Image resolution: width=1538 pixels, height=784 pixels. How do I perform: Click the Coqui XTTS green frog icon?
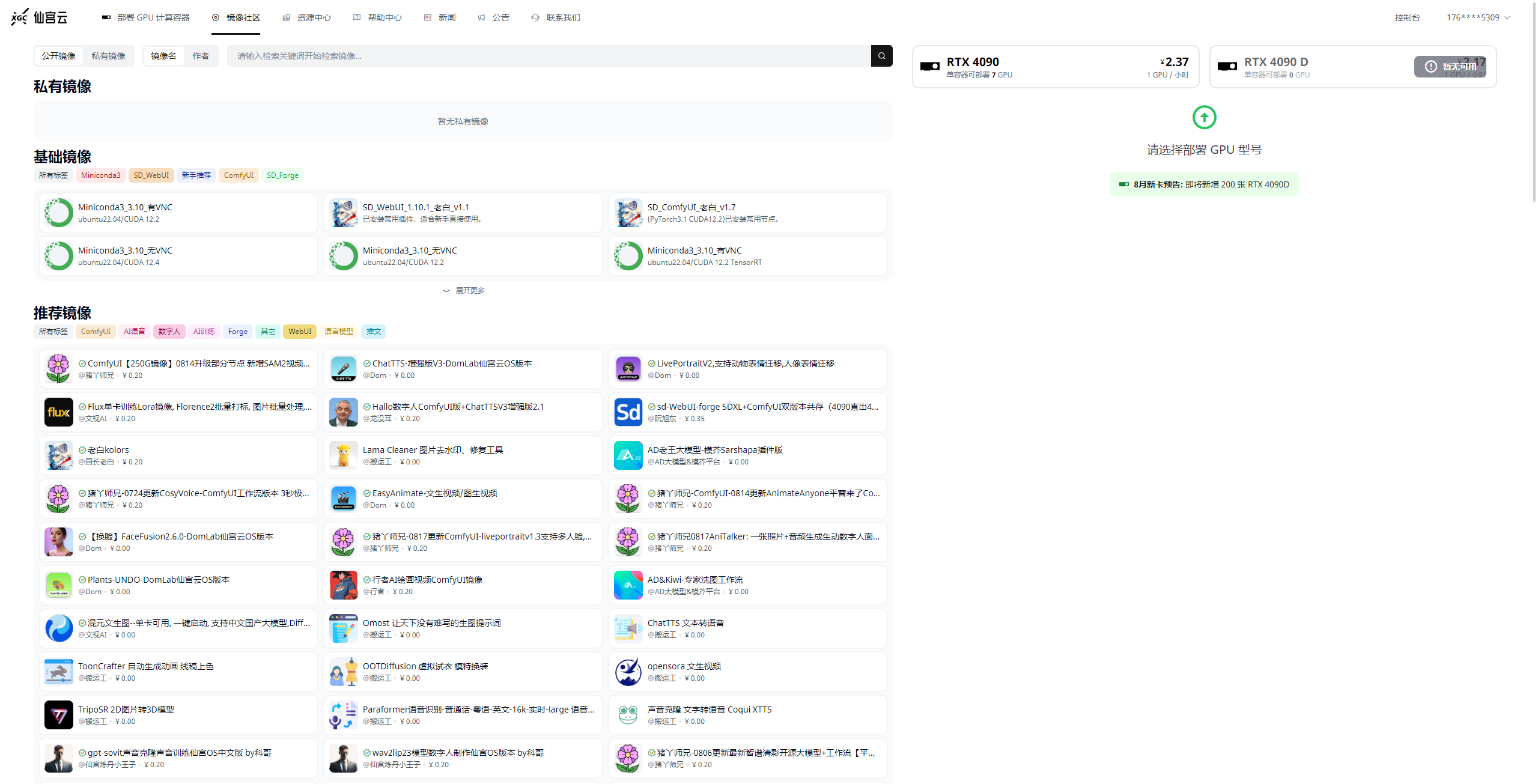pos(628,715)
